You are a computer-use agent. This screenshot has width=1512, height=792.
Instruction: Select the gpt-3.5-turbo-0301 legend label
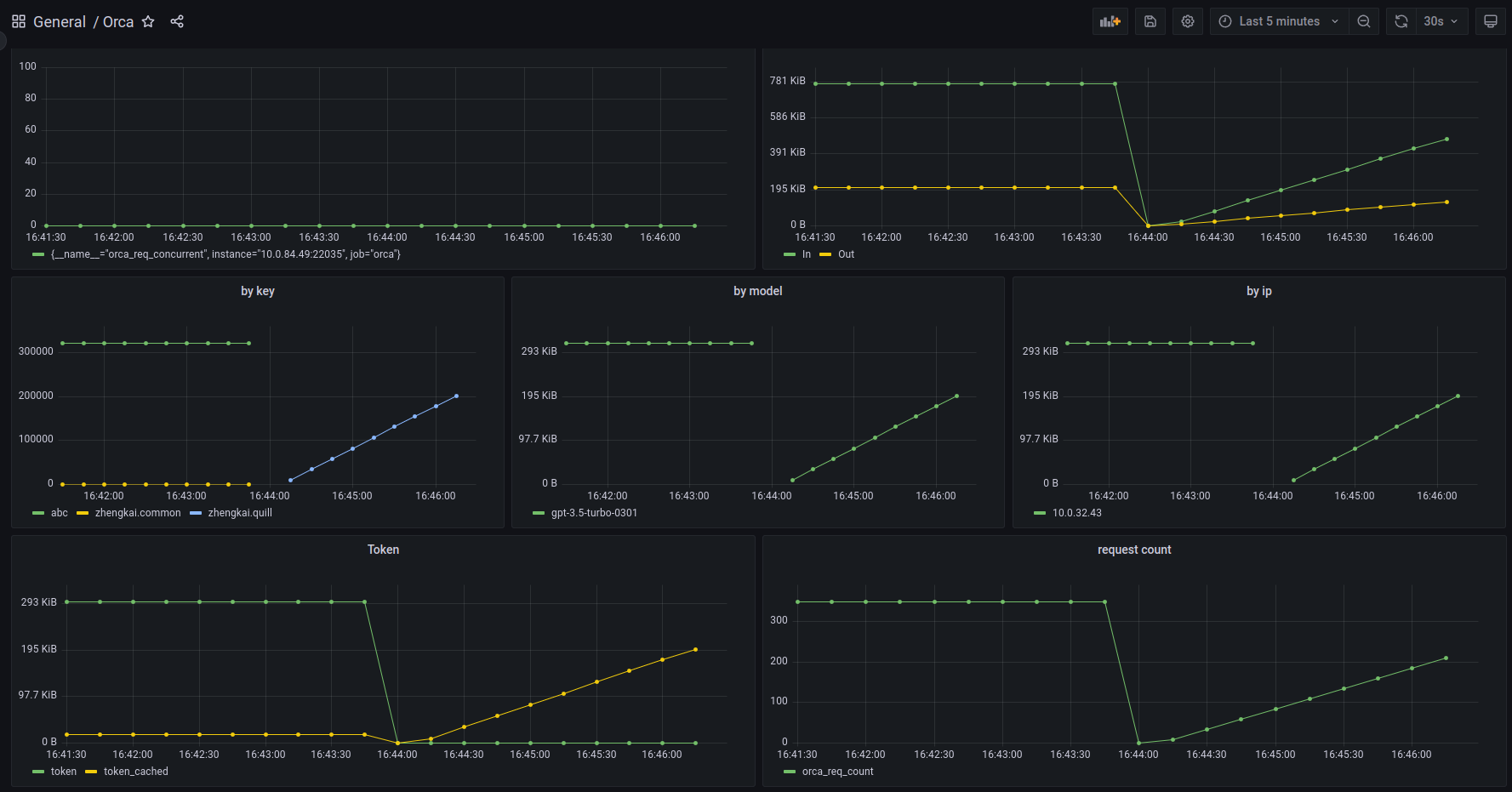[x=596, y=512]
